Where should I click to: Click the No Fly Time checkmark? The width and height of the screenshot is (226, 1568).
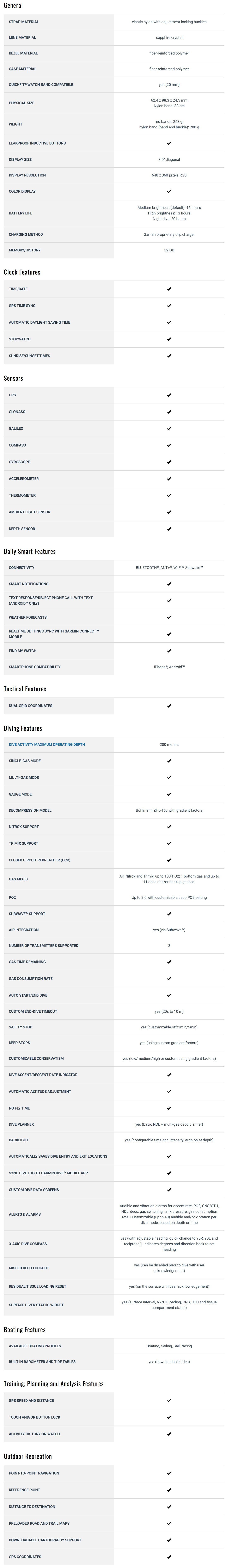(x=169, y=1108)
